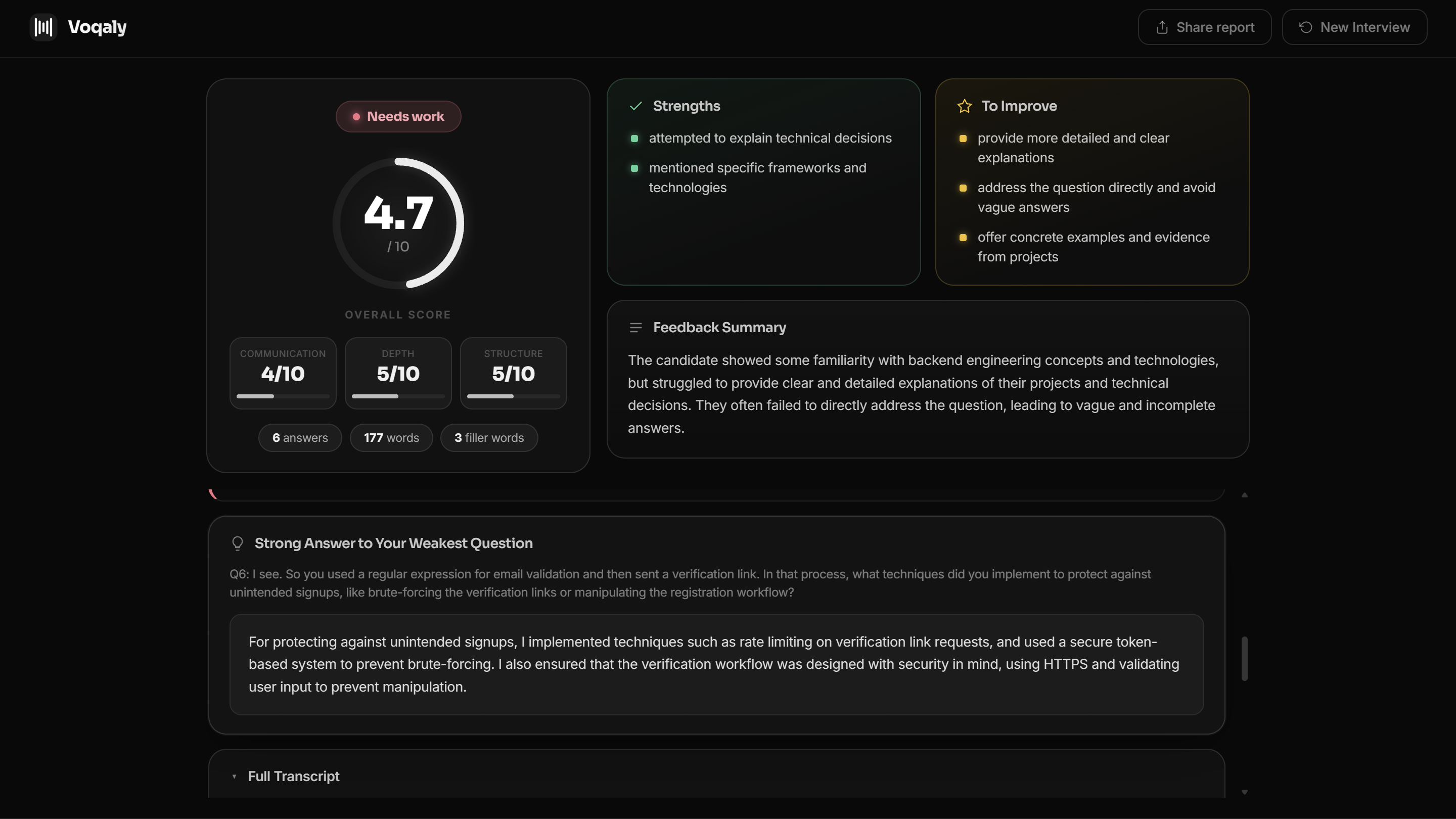The image size is (1456, 819).
Task: Click the Voqaly brand name
Action: tap(97, 27)
